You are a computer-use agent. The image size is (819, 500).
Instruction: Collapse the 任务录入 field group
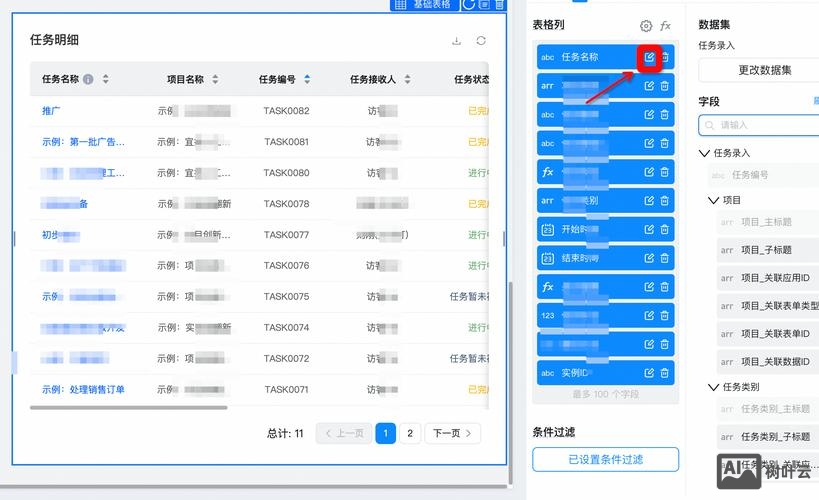[704, 153]
